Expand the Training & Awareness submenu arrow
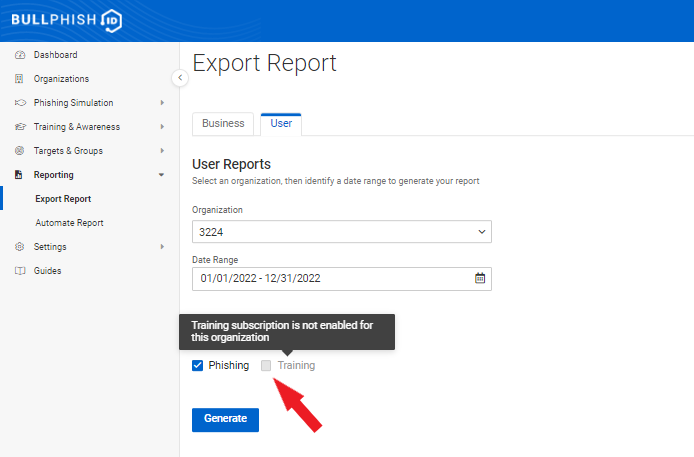Image resolution: width=694 pixels, height=457 pixels. tap(162, 127)
